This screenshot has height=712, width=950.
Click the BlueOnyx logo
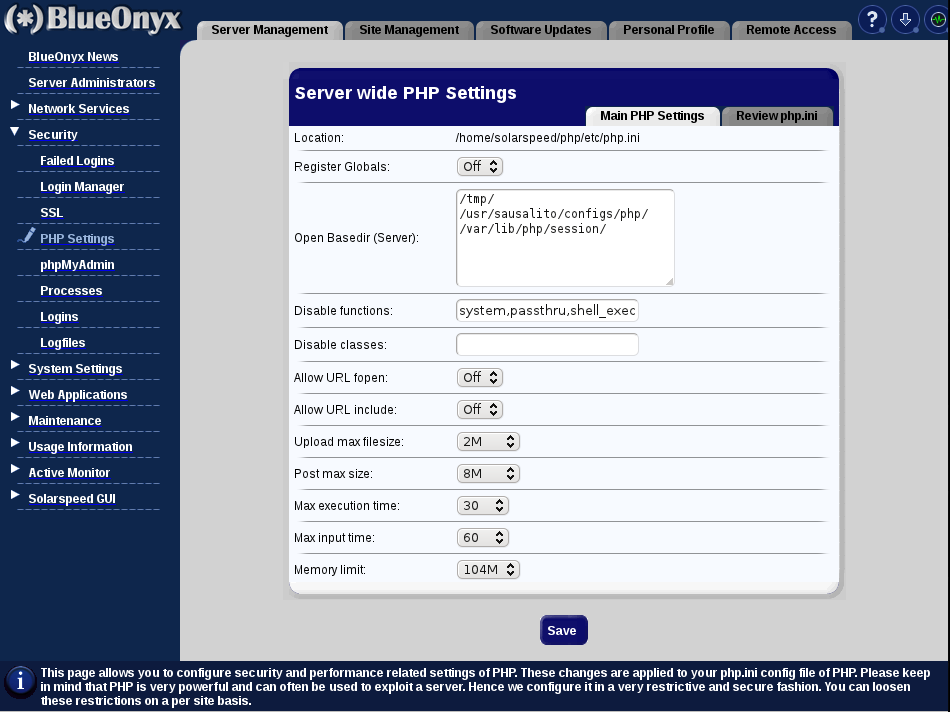tap(93, 19)
